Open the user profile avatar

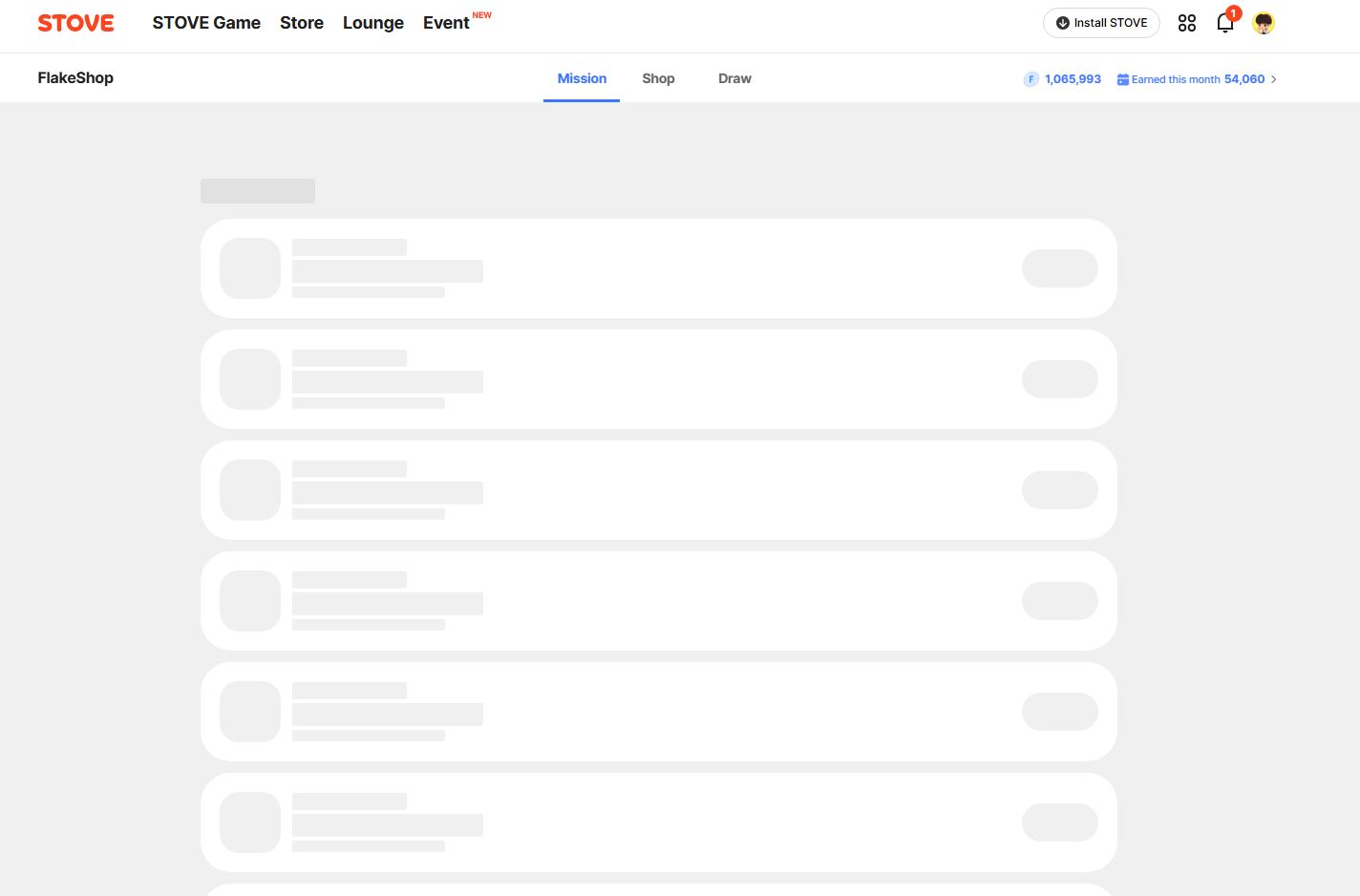(1263, 23)
